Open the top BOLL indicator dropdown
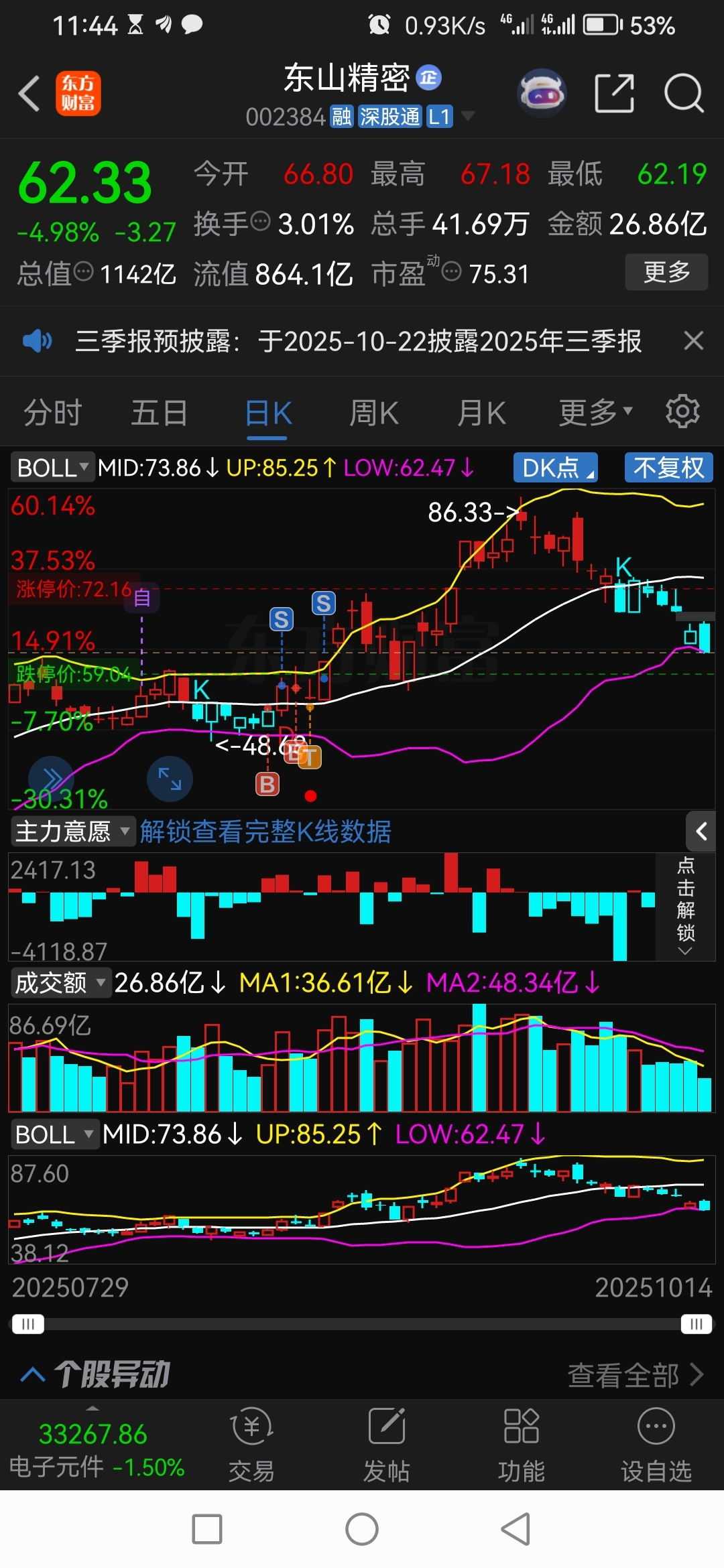Screen dimensions: 724x1568 pyautogui.click(x=52, y=467)
